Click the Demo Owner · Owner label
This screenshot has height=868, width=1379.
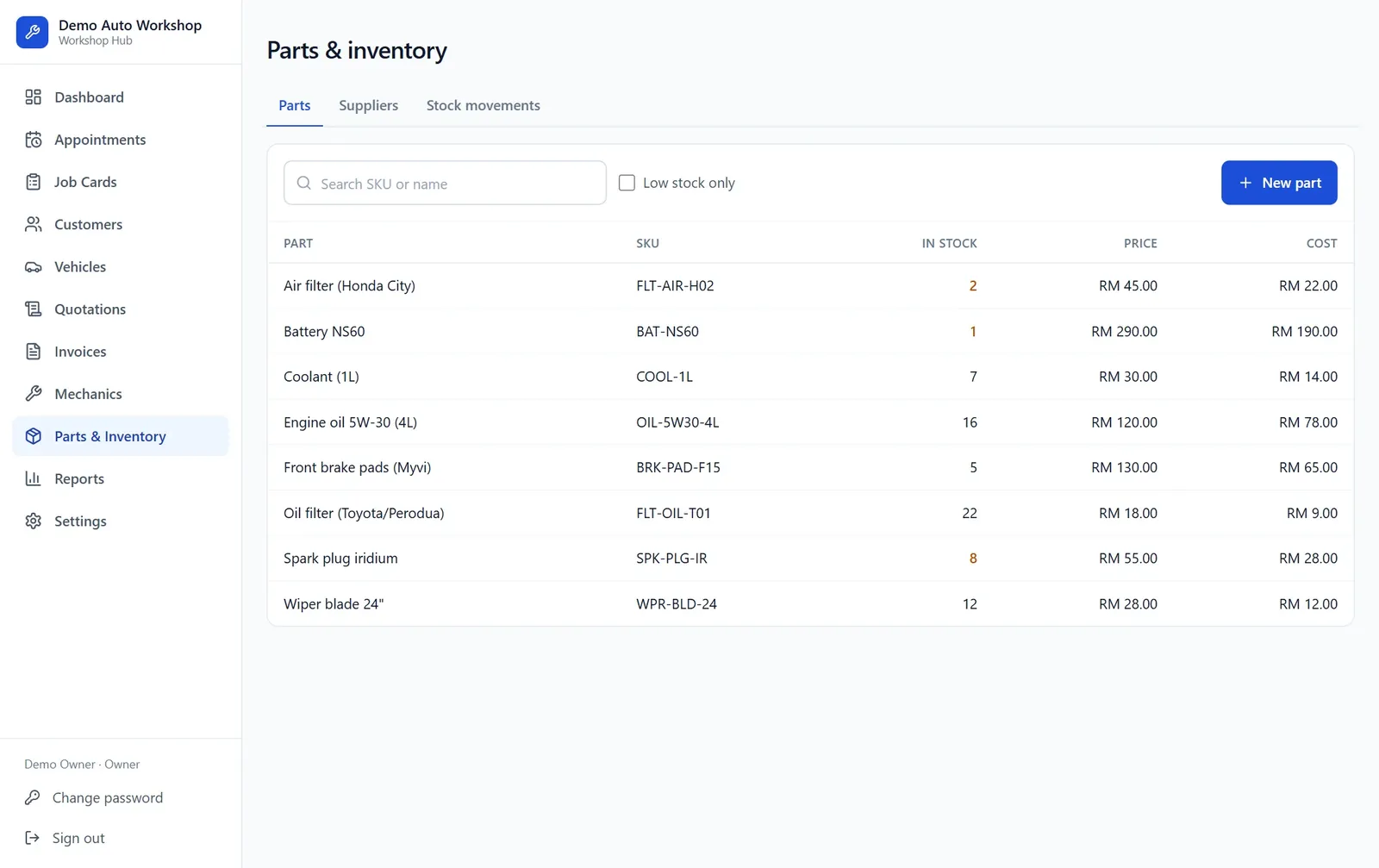[x=82, y=765]
